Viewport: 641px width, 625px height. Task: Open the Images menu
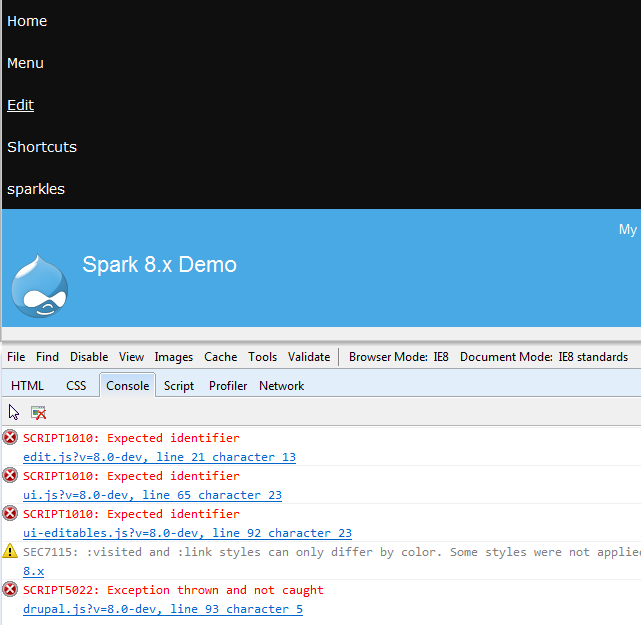coord(174,357)
